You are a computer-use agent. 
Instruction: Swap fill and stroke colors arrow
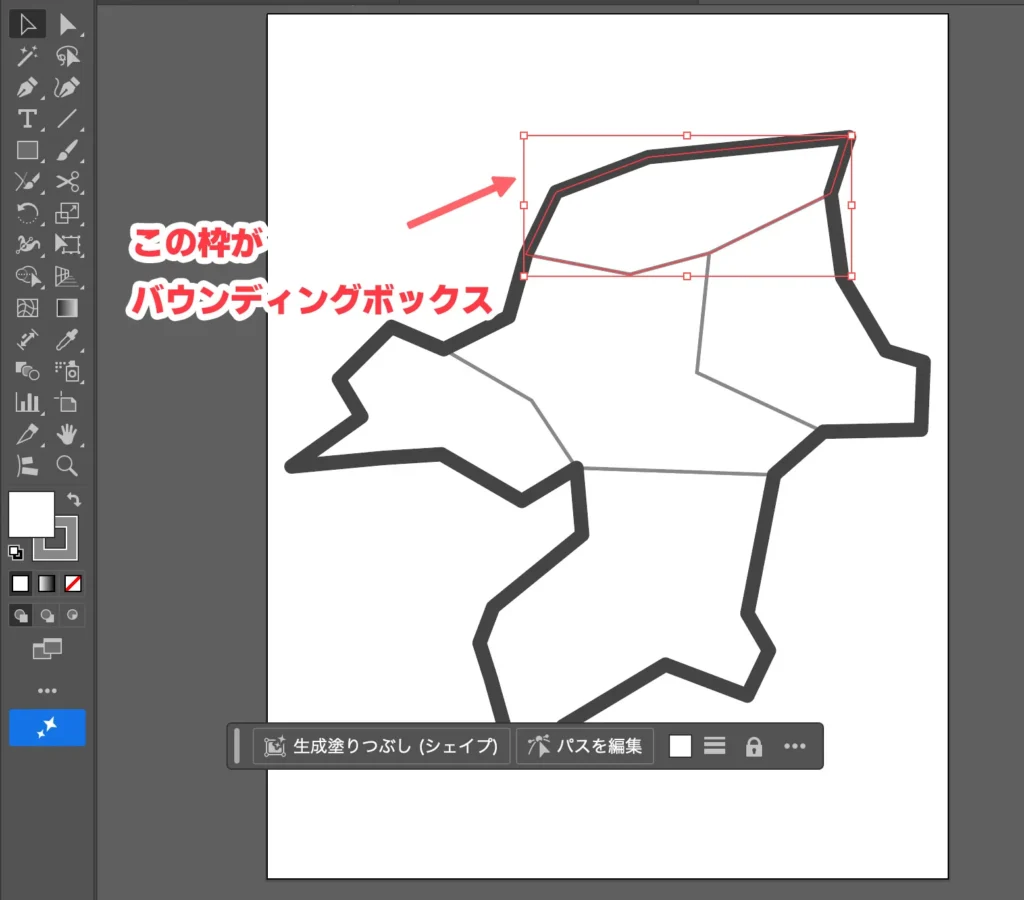click(74, 499)
